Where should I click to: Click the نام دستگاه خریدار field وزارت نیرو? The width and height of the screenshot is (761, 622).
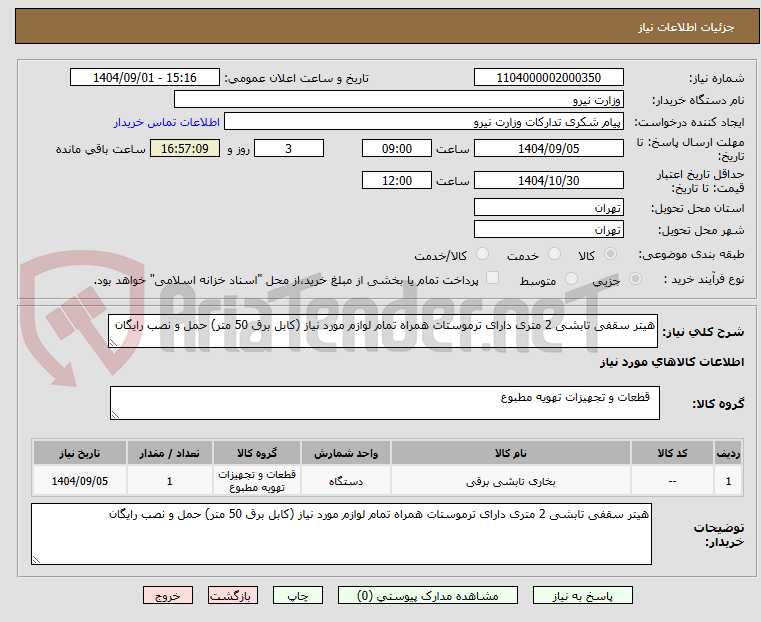click(x=398, y=99)
